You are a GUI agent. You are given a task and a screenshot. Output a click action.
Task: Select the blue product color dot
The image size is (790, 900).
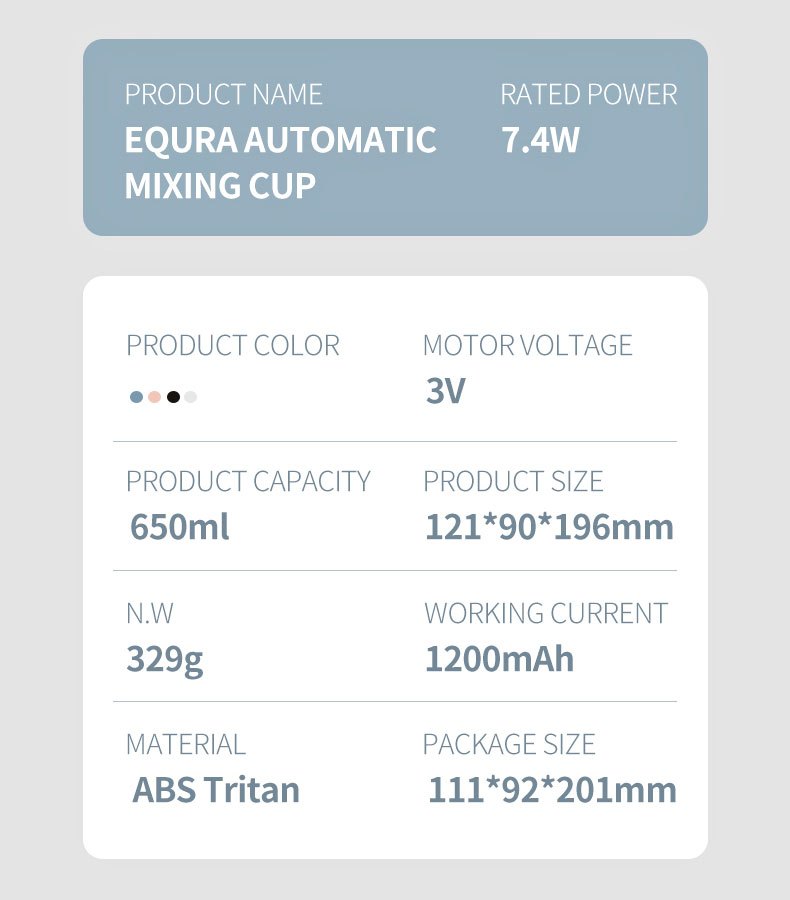[x=136, y=397]
